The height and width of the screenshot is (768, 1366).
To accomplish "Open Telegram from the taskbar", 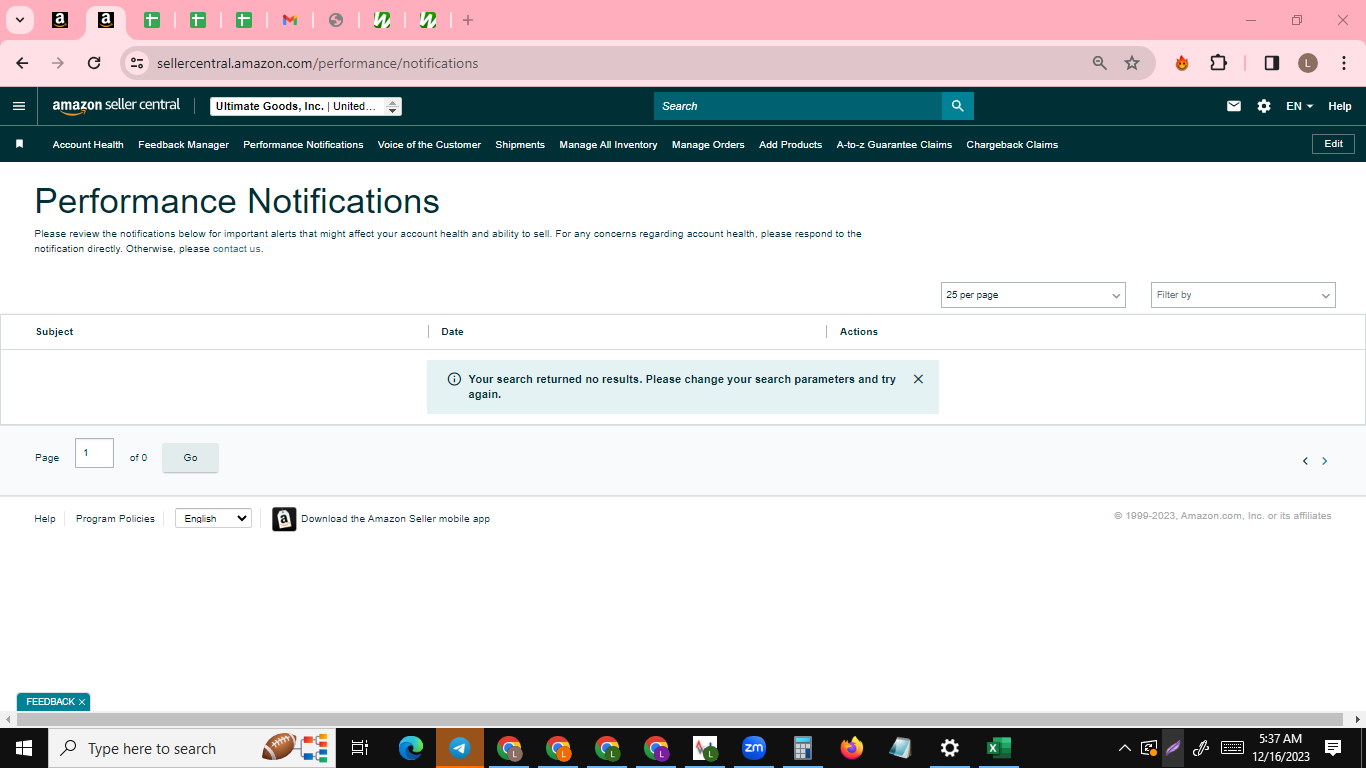I will (460, 748).
